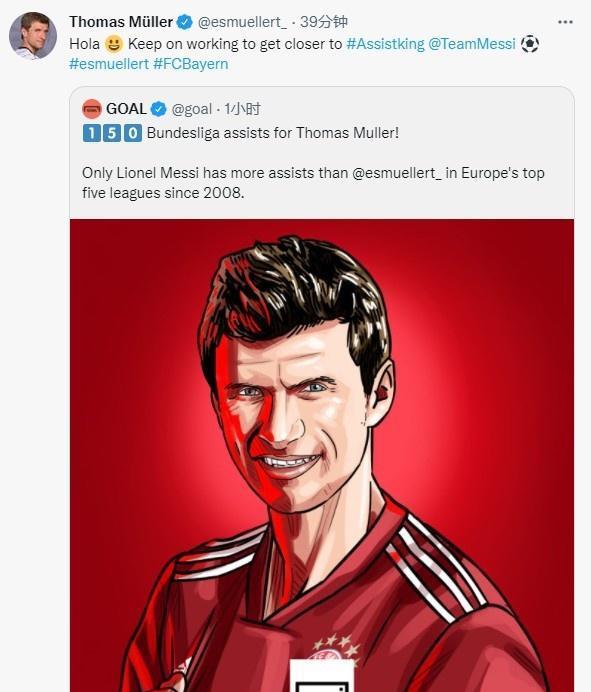
Task: Click the smiley emoji after Hola
Action: coord(113,44)
